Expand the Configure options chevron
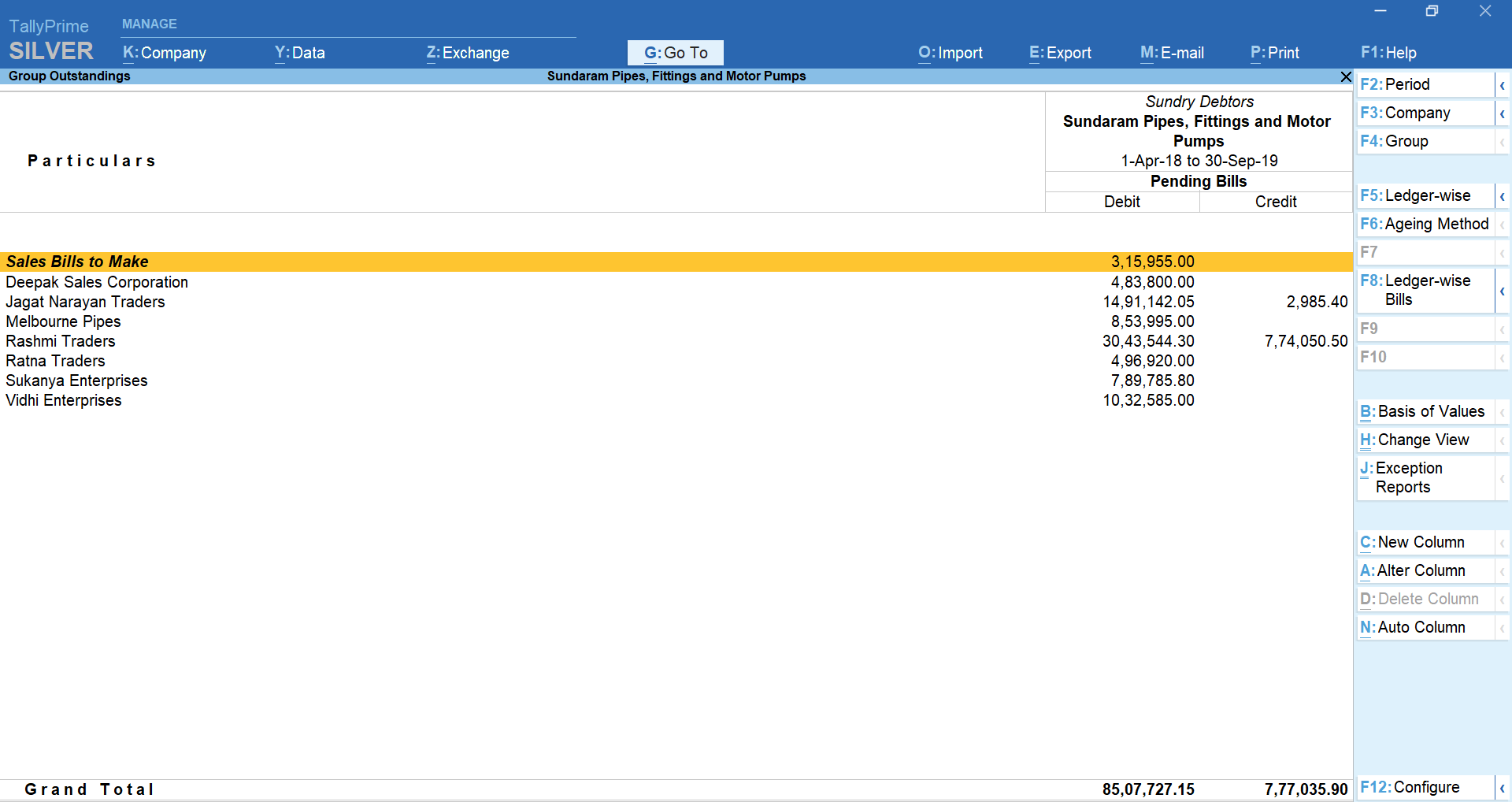This screenshot has height=802, width=1512. (1503, 787)
